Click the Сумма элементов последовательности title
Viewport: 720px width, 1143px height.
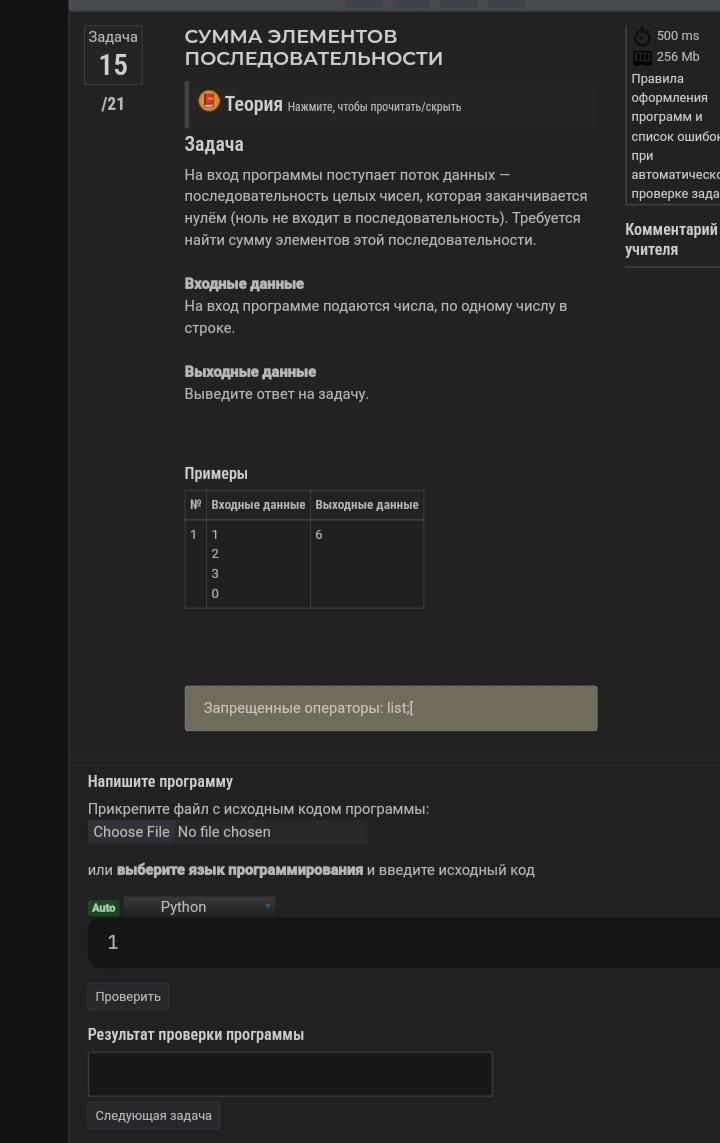(x=313, y=47)
